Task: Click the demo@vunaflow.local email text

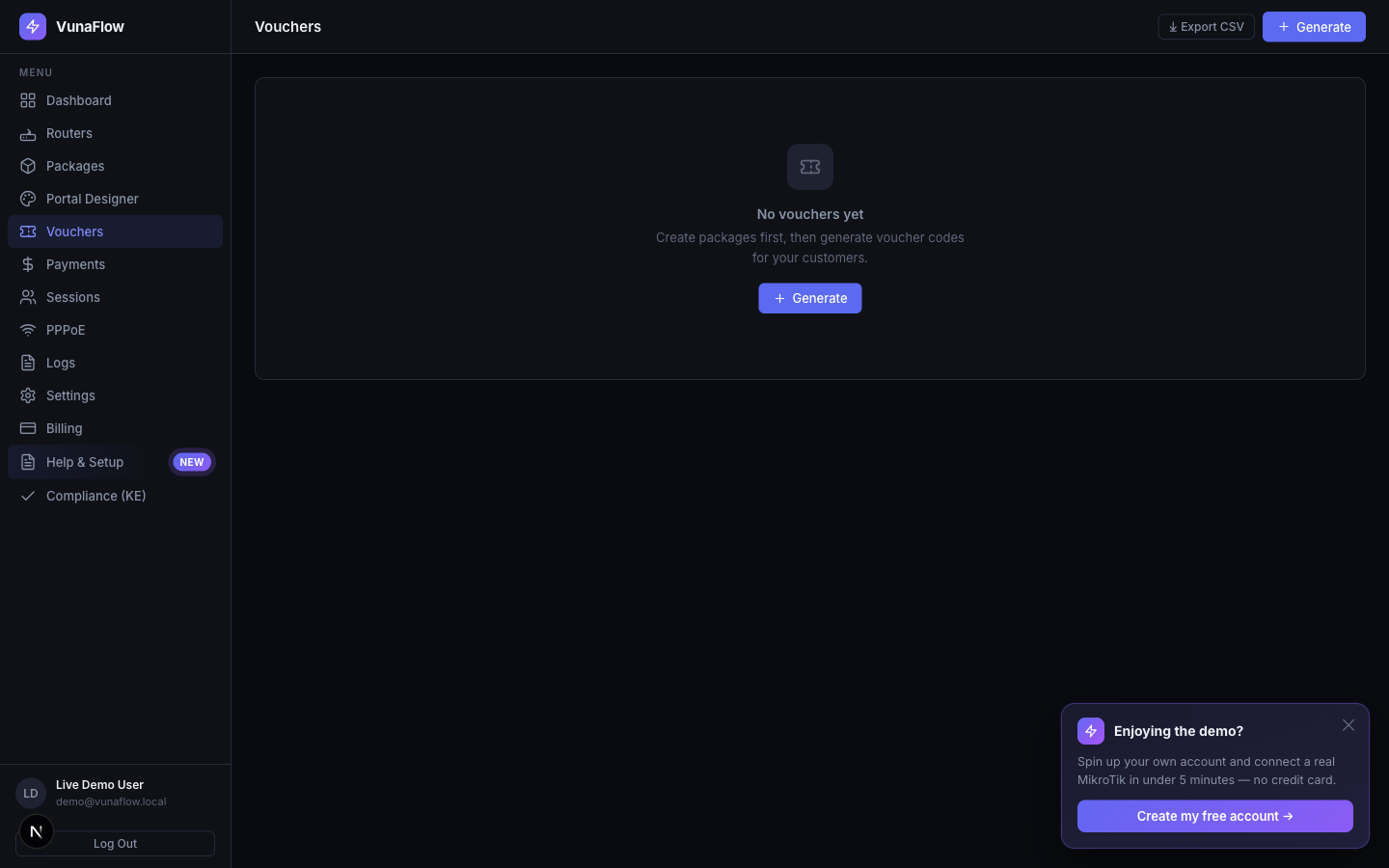Action: [111, 801]
